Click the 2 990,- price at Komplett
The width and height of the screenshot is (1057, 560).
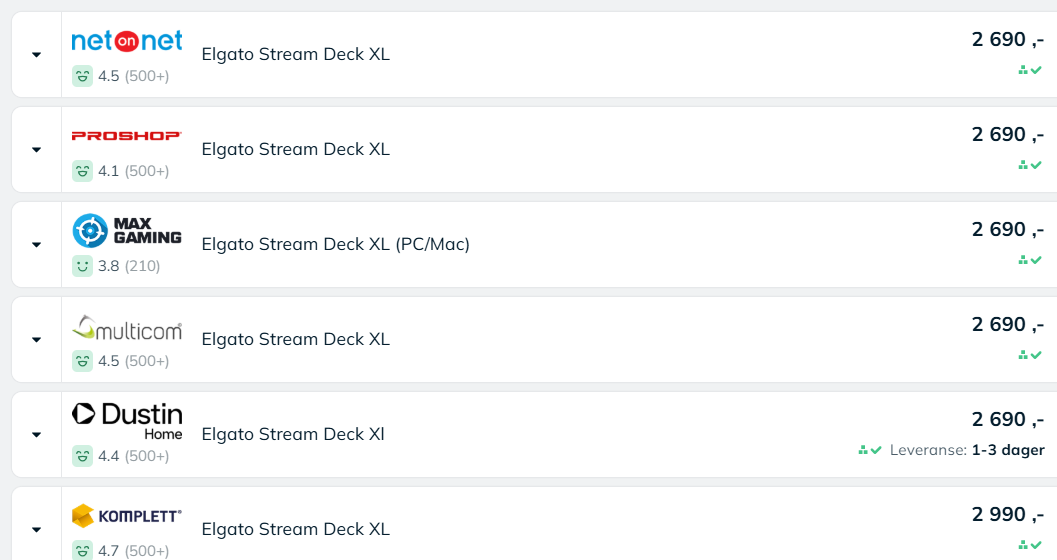point(1008,515)
